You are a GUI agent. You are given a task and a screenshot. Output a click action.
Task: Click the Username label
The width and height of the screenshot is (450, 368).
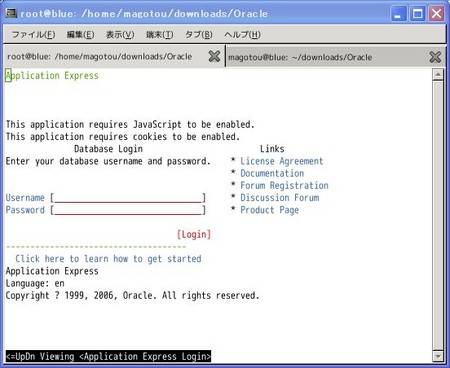tap(25, 198)
